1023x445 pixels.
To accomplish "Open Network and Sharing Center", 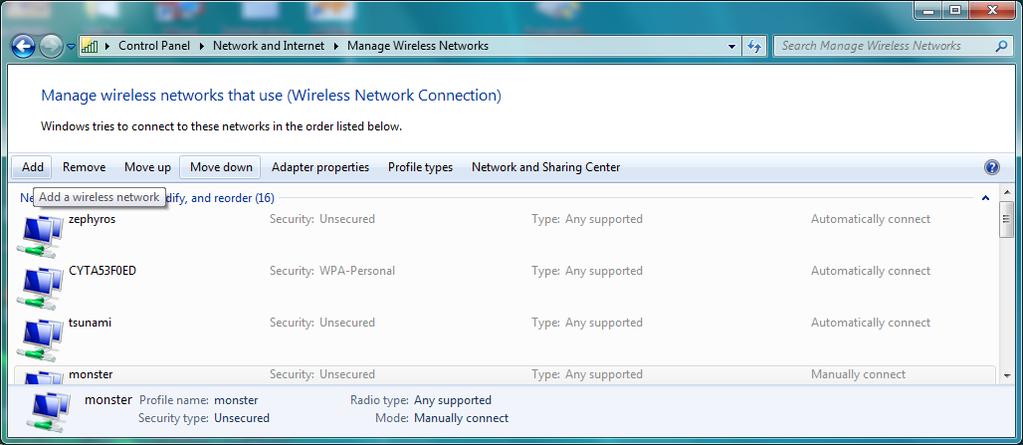I will 545,167.
